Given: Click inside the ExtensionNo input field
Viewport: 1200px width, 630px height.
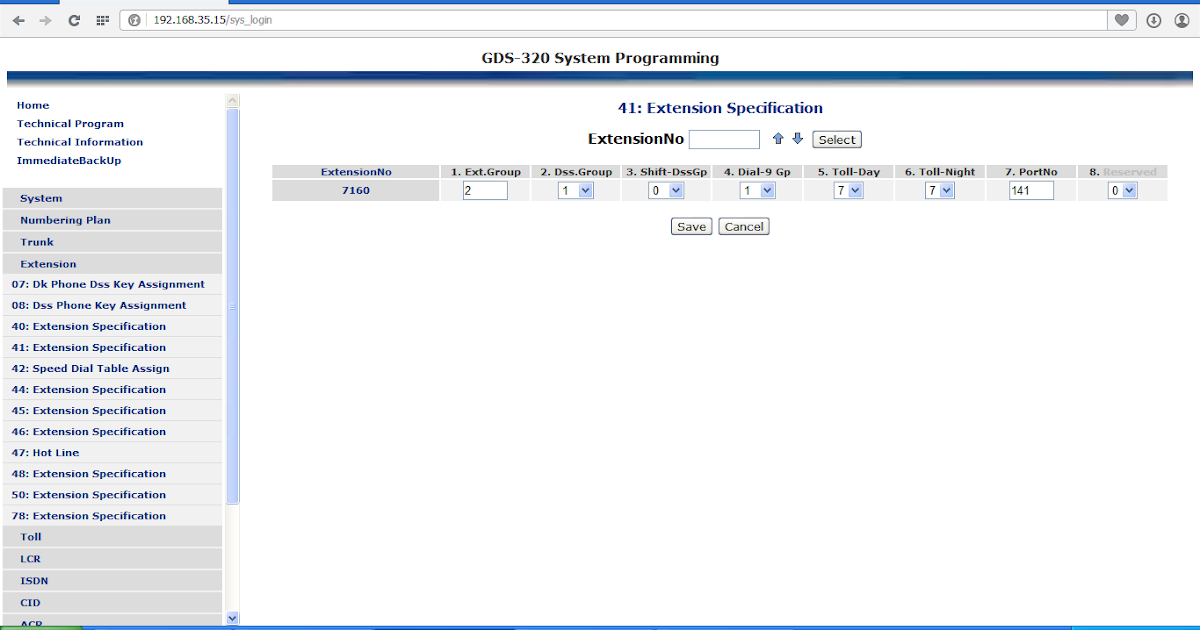Looking at the screenshot, I should click(723, 139).
